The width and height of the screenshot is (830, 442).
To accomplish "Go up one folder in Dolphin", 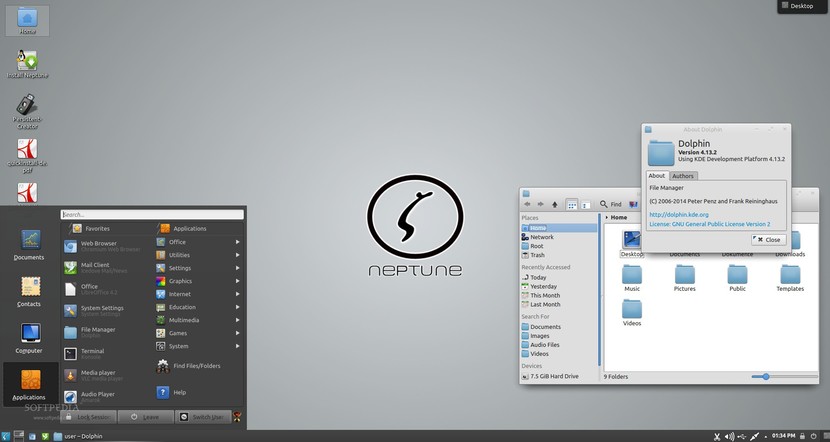I will pos(555,204).
